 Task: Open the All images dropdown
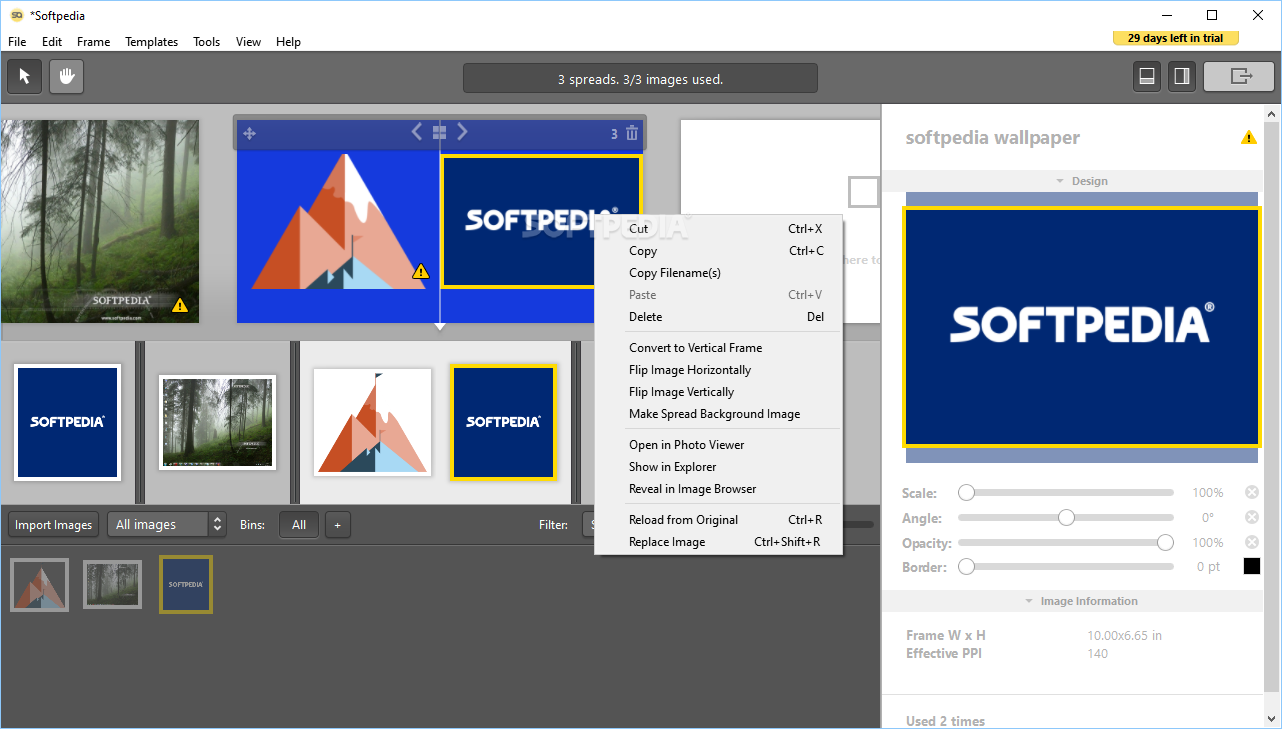pyautogui.click(x=167, y=524)
